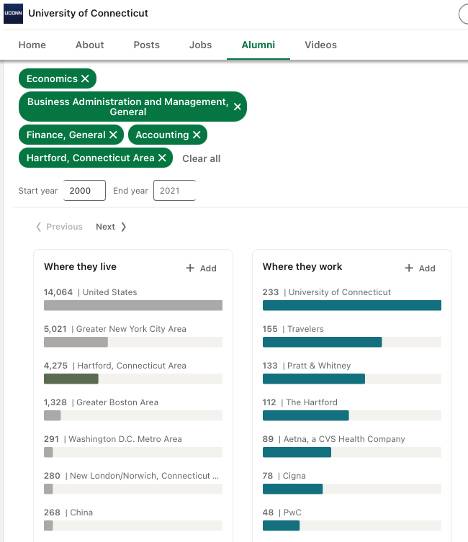Click the Start year input field
This screenshot has width=468, height=542.
point(85,190)
